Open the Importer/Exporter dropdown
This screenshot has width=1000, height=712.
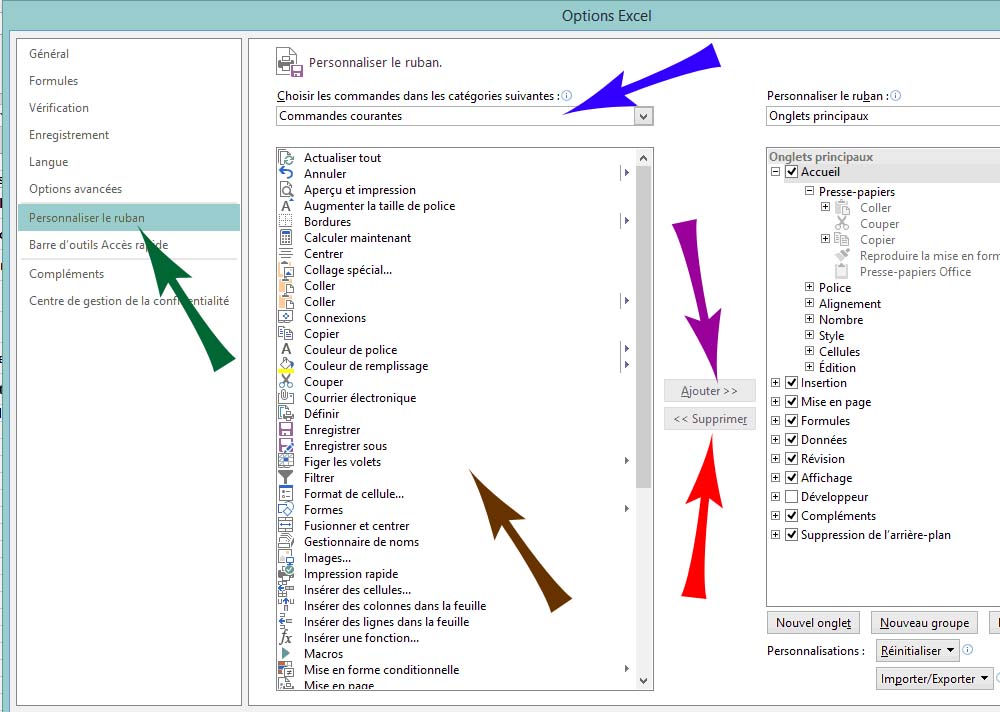934,679
